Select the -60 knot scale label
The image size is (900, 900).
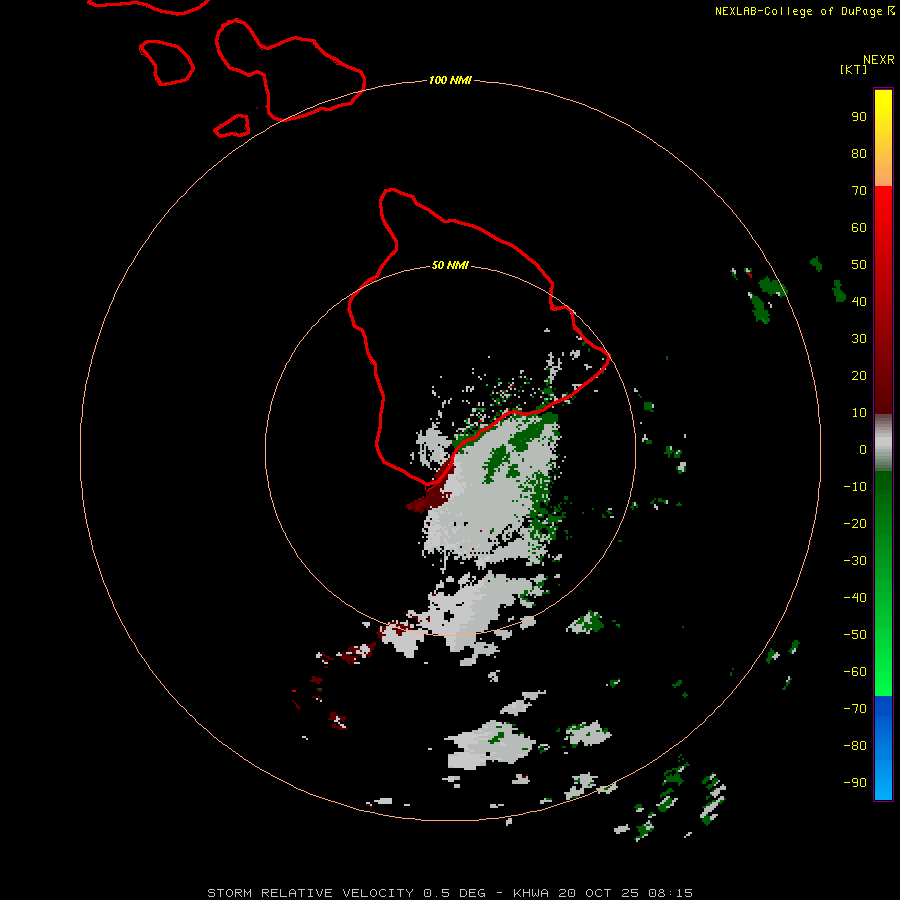tap(855, 672)
